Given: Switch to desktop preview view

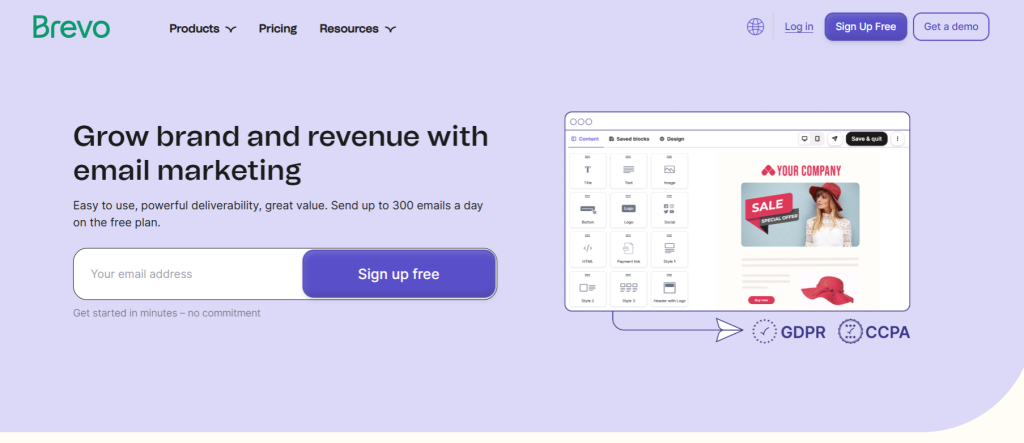Looking at the screenshot, I should point(804,139).
